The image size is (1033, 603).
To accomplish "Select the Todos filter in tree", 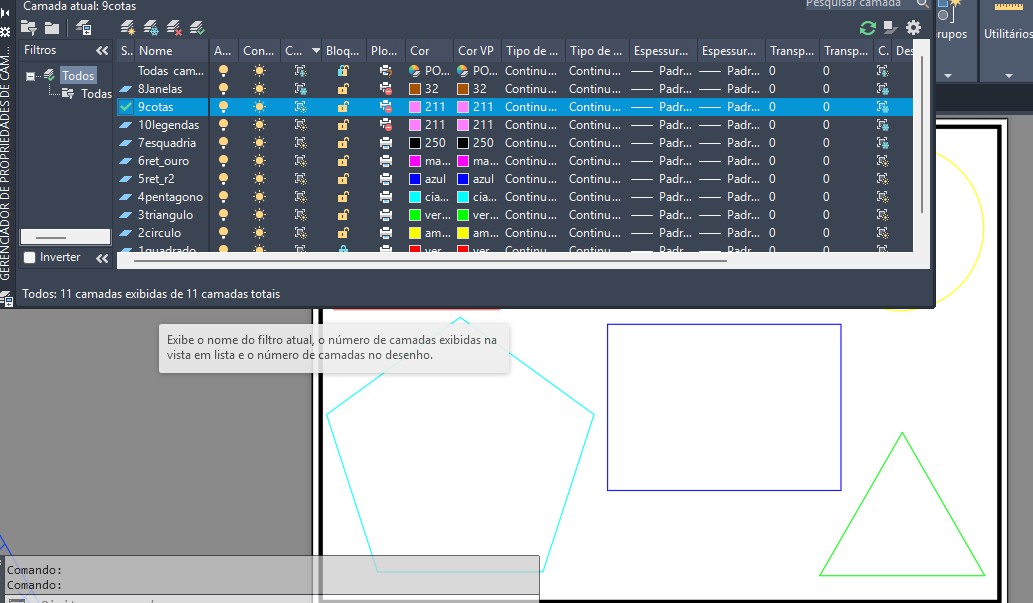I will tap(78, 76).
